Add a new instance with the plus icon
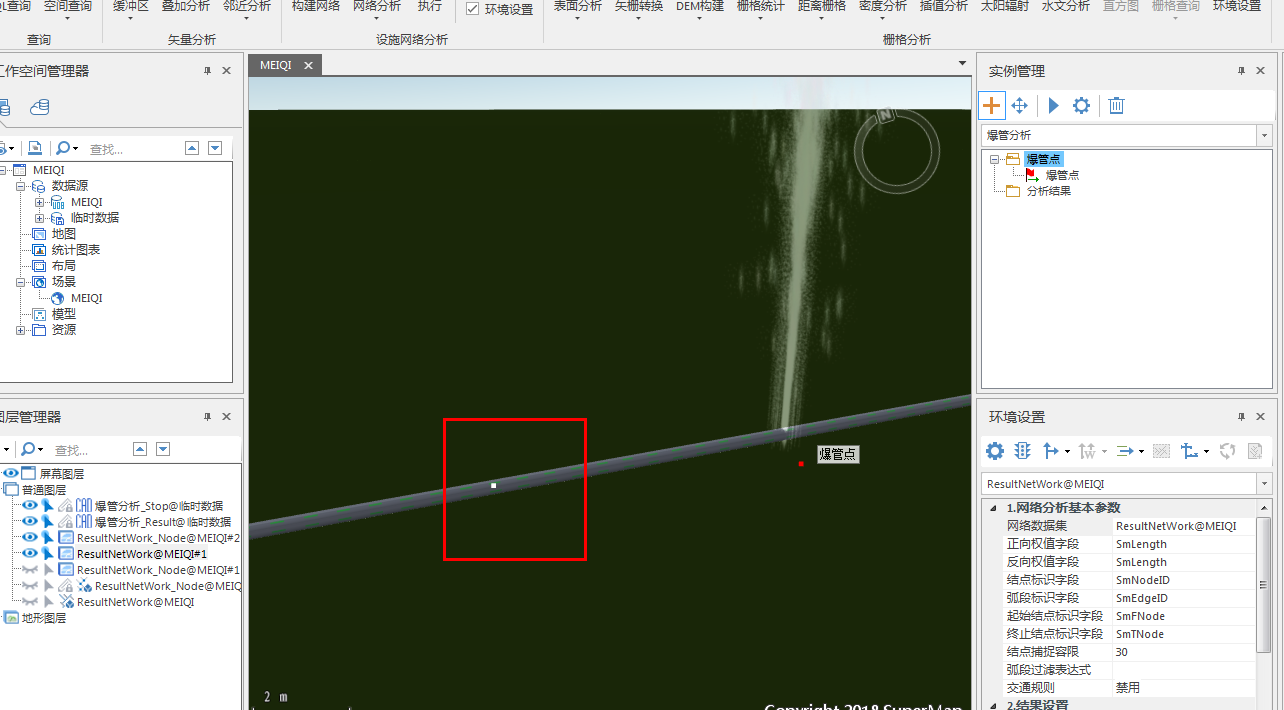This screenshot has width=1284, height=710. [x=992, y=105]
